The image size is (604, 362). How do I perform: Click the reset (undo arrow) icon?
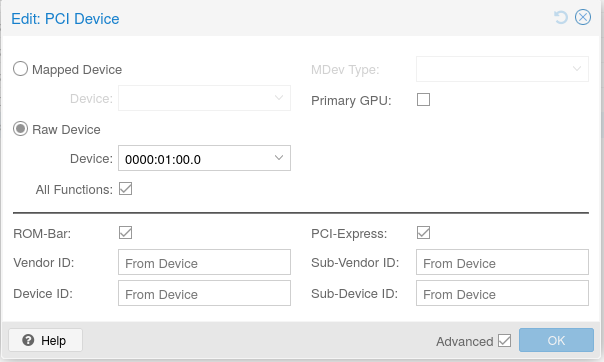tap(561, 17)
